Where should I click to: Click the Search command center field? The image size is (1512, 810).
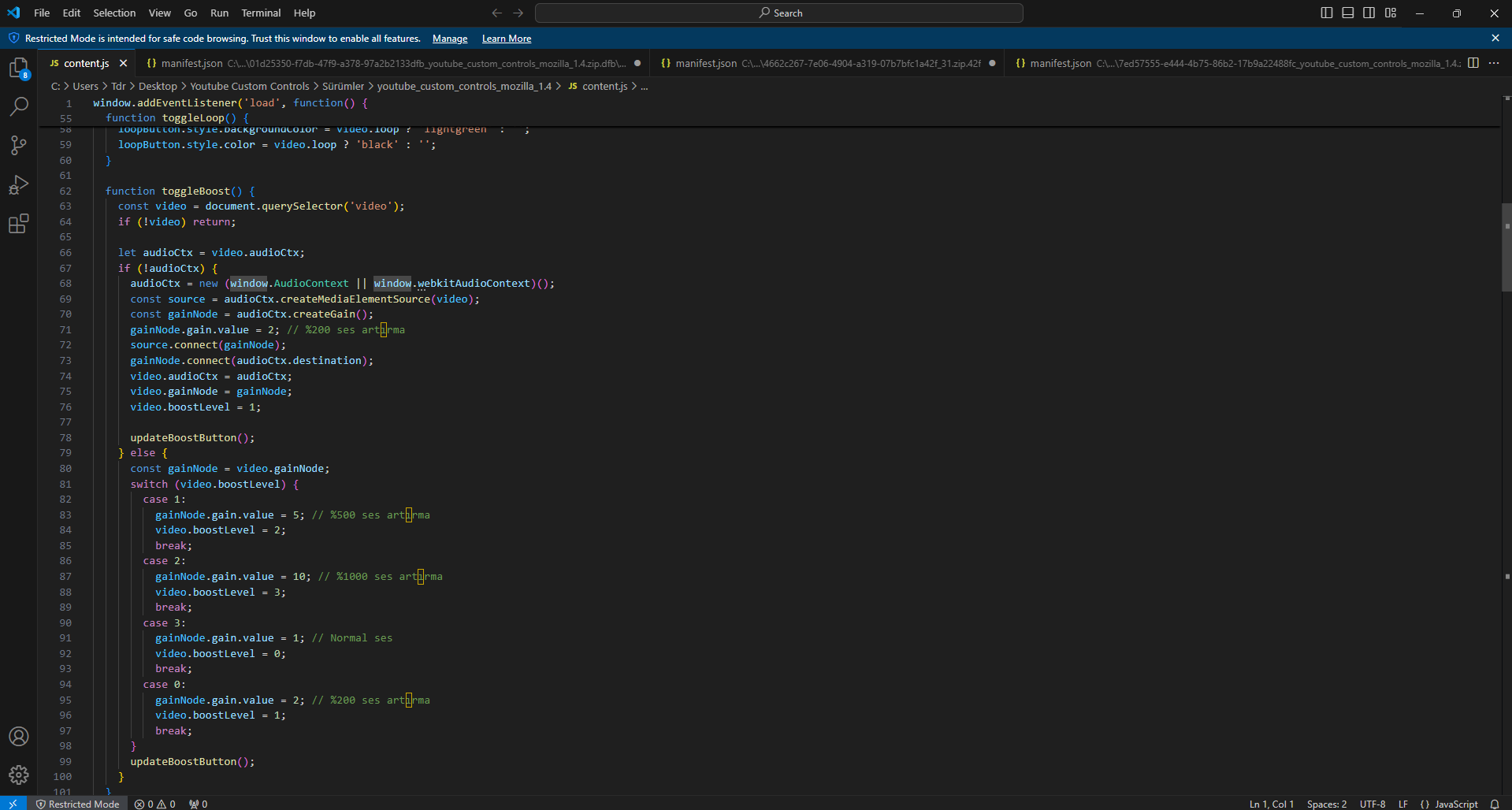pos(779,13)
